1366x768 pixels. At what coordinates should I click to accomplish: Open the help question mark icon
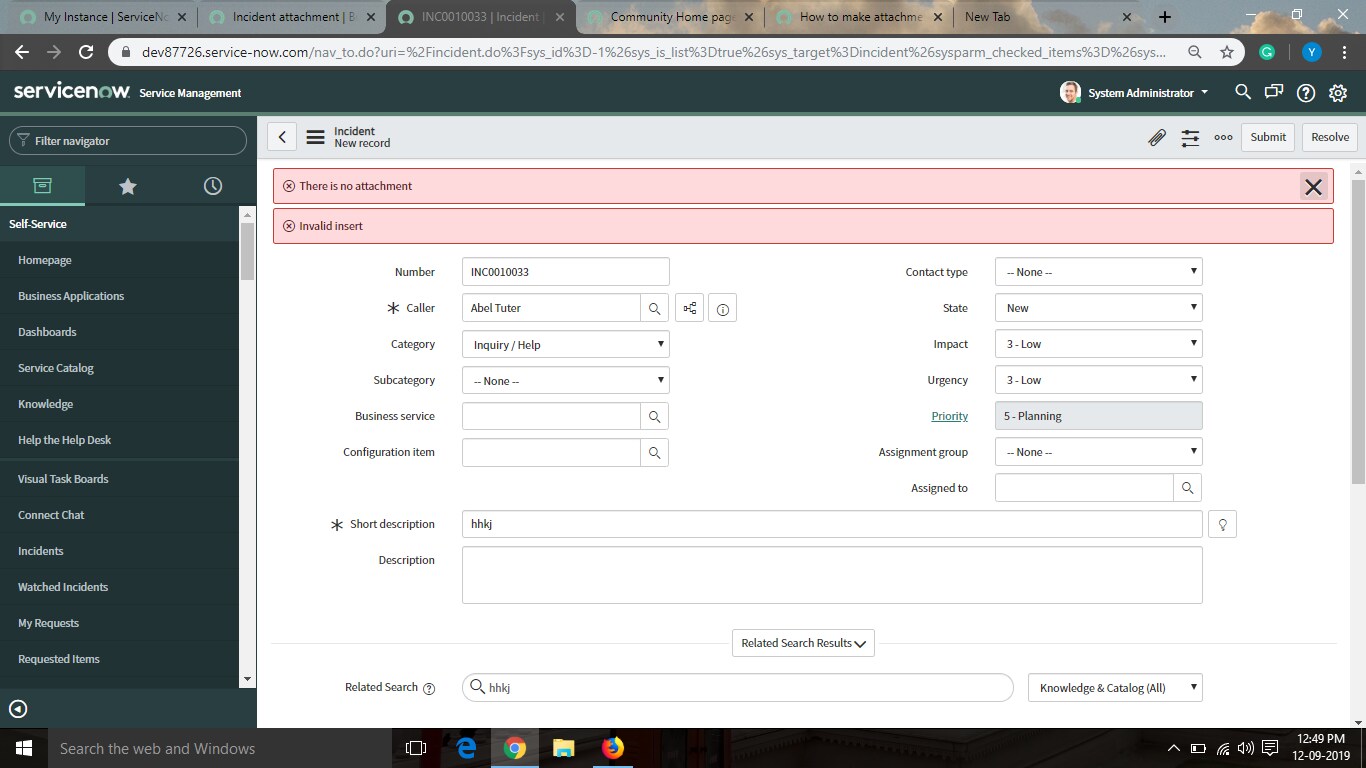pyautogui.click(x=1306, y=93)
